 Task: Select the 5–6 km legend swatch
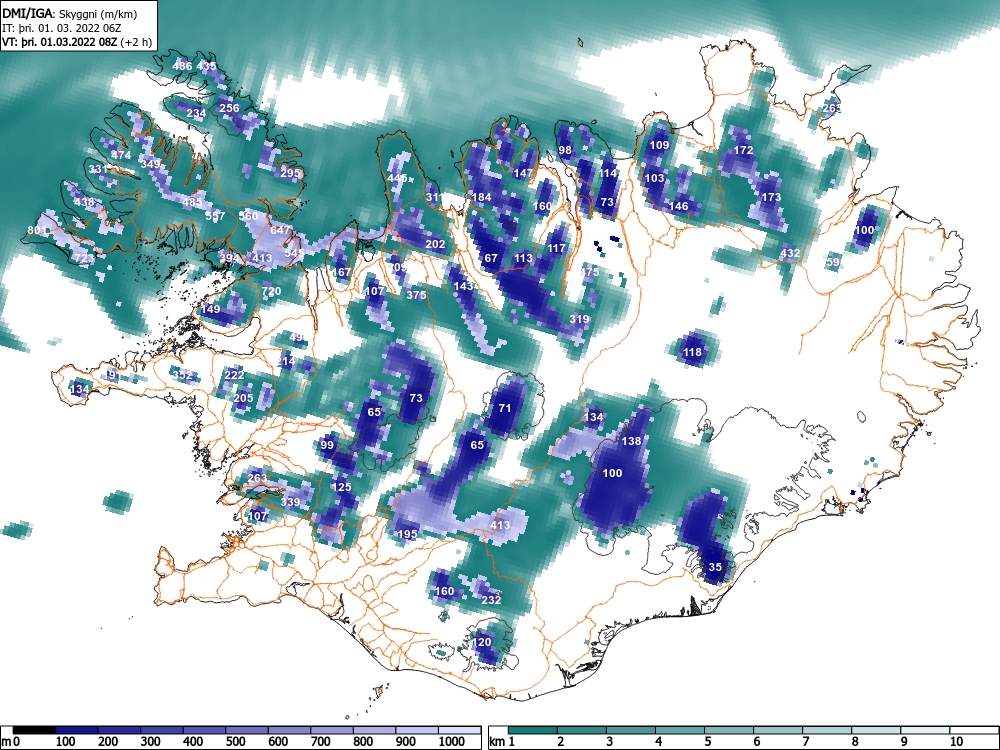coord(729,730)
